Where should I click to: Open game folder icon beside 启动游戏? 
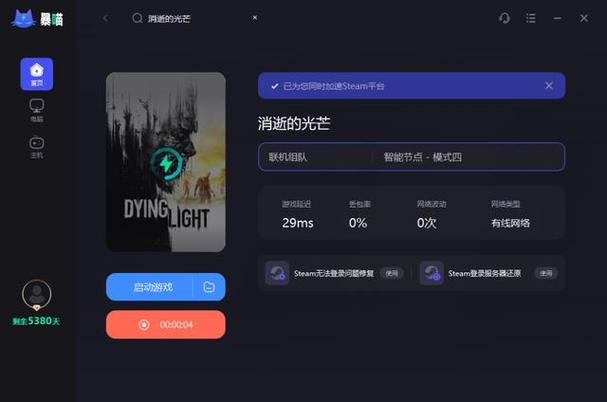point(209,287)
